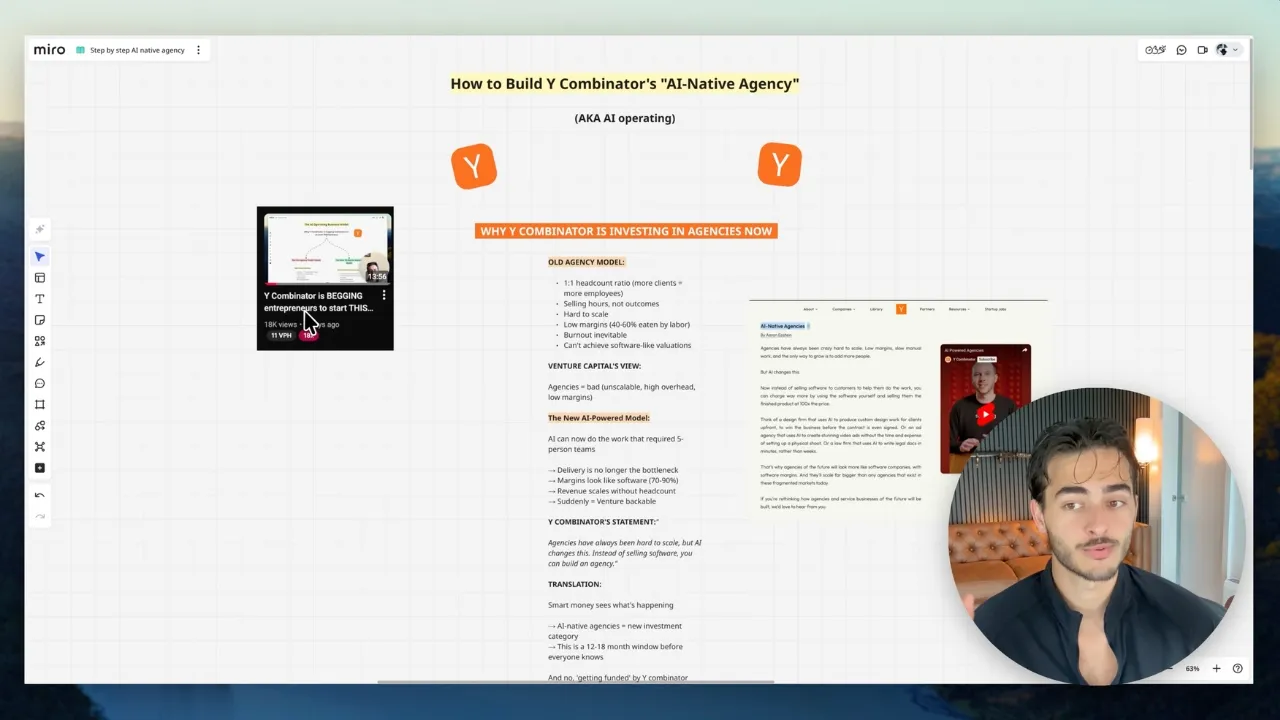
Task: Toggle video call with camera icon
Action: pyautogui.click(x=1203, y=49)
